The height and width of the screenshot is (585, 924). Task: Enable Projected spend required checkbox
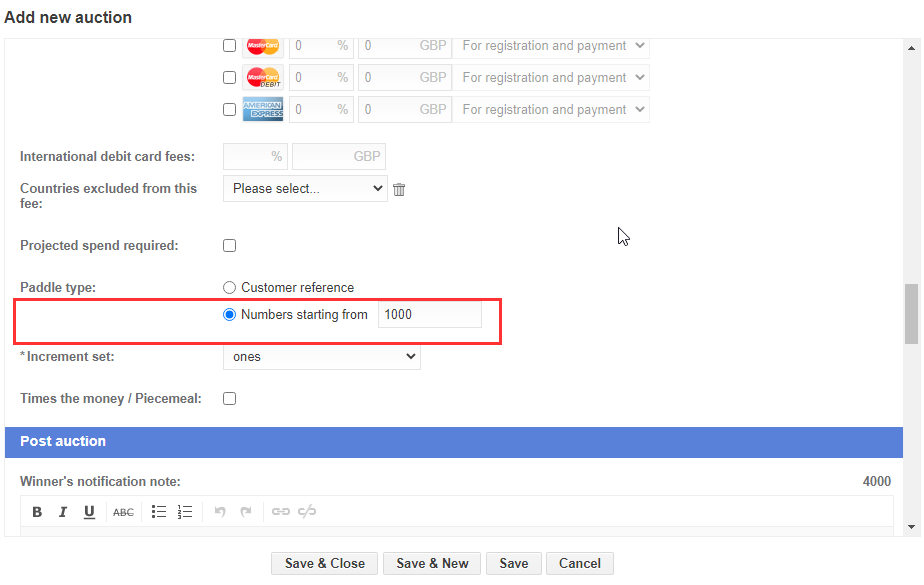point(229,246)
